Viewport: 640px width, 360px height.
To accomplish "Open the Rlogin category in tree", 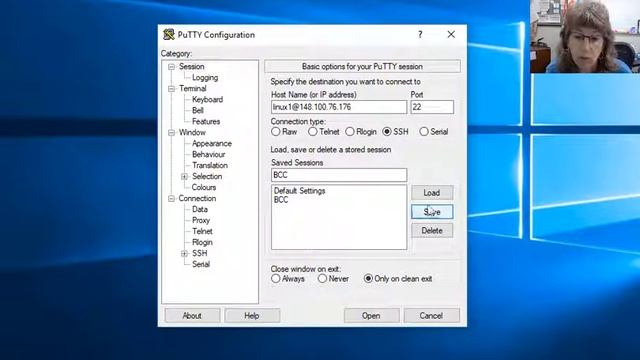I will [202, 242].
